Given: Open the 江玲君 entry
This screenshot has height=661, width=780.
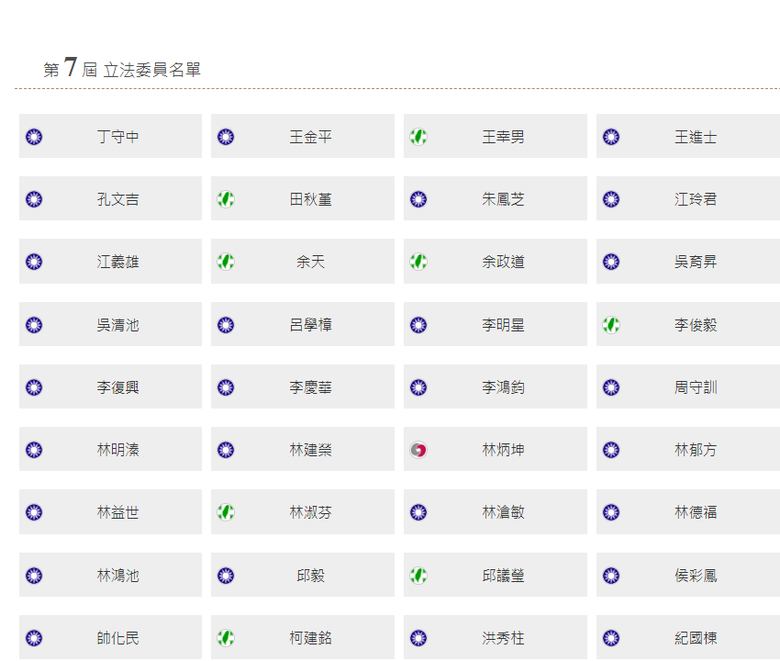Looking at the screenshot, I should (695, 199).
